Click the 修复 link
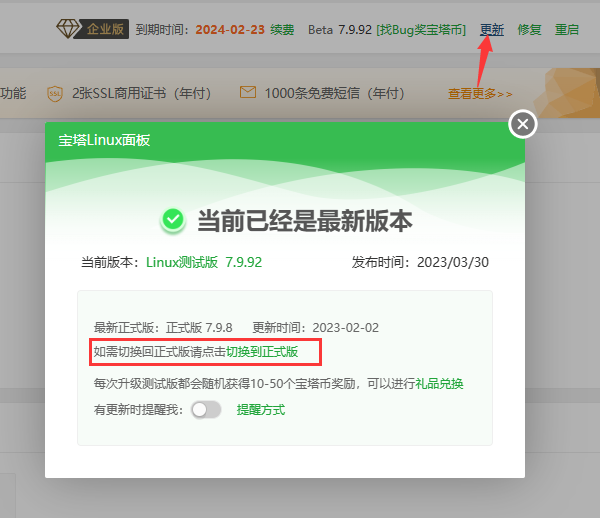This screenshot has height=518, width=600. pos(530,30)
